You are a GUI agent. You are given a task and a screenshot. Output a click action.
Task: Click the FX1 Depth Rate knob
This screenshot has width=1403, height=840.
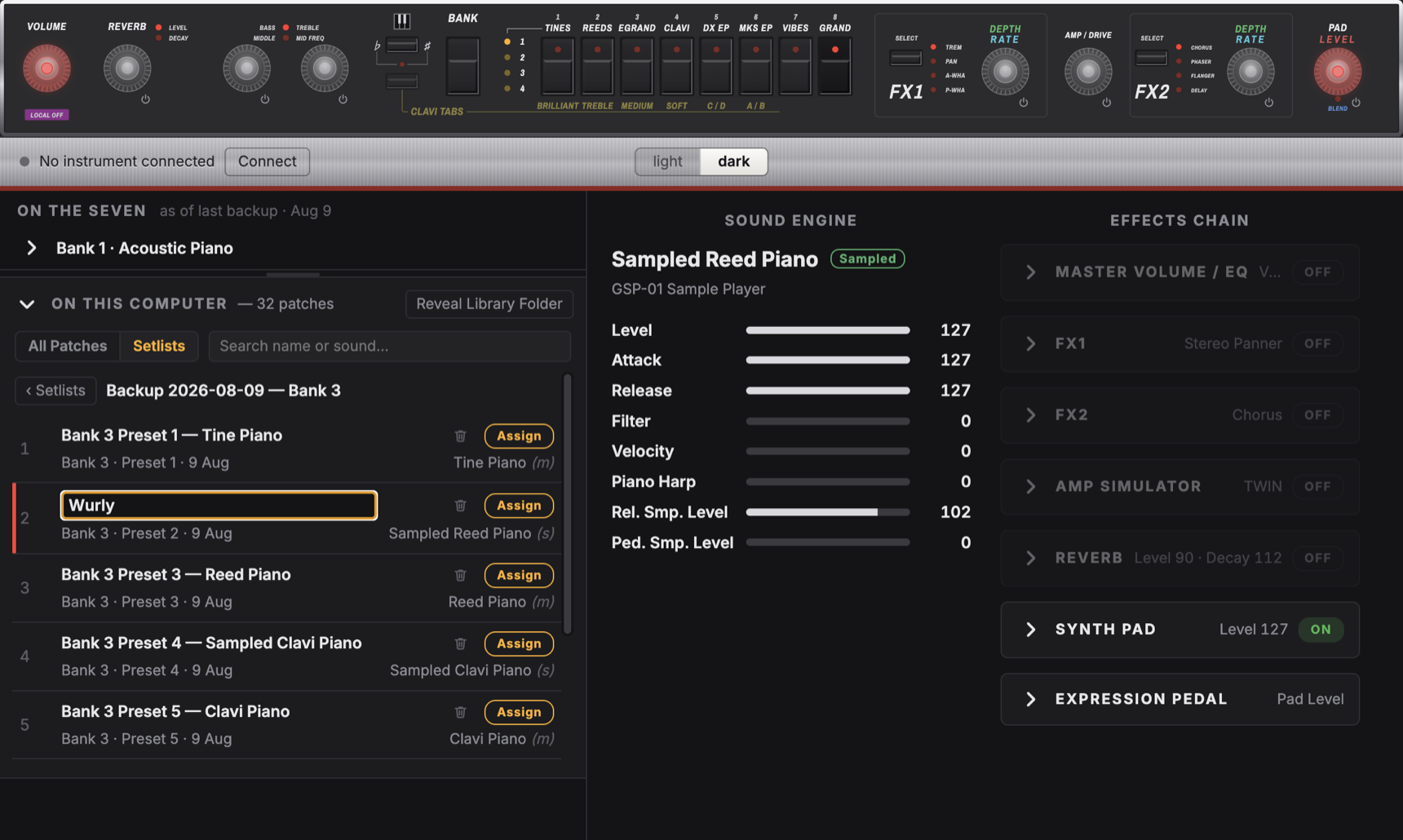click(1005, 72)
